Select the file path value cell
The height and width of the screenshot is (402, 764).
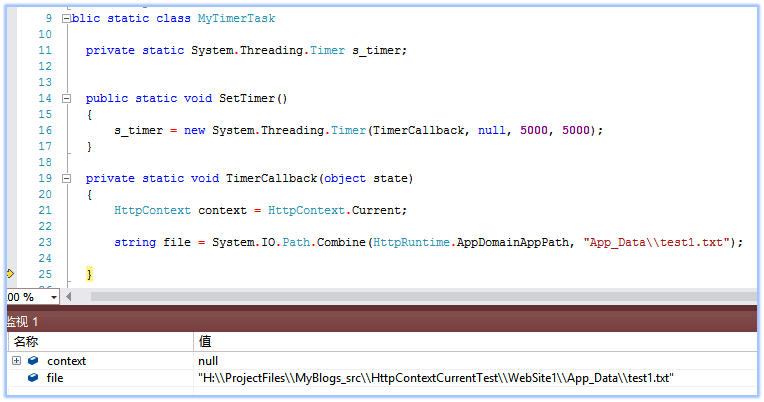pos(435,378)
